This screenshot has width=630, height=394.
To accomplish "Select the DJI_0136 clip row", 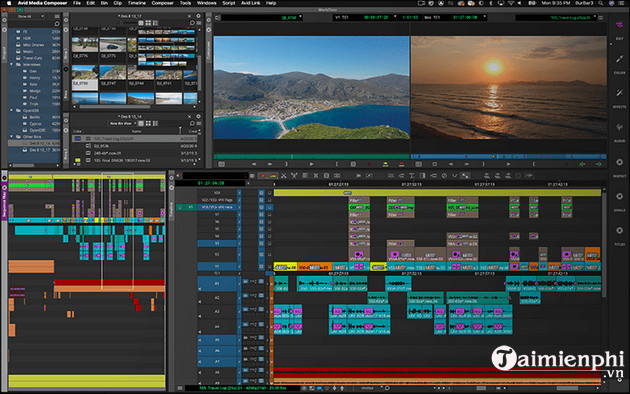I will tap(136, 146).
